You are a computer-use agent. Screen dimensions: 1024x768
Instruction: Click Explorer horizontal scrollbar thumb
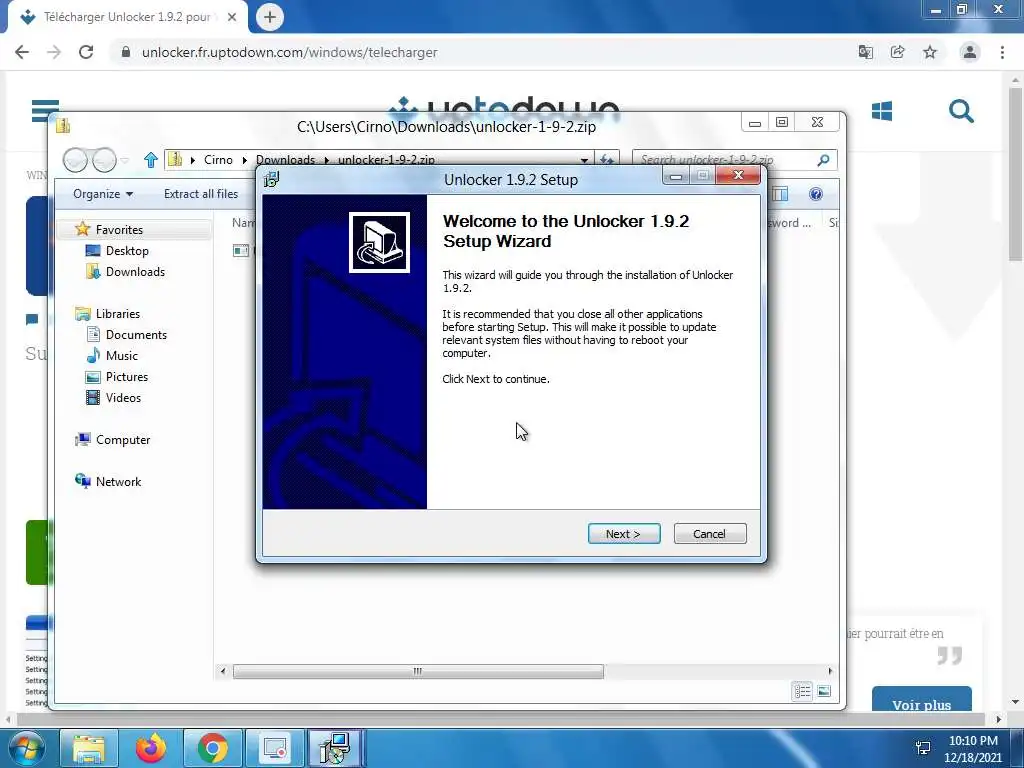pos(418,671)
